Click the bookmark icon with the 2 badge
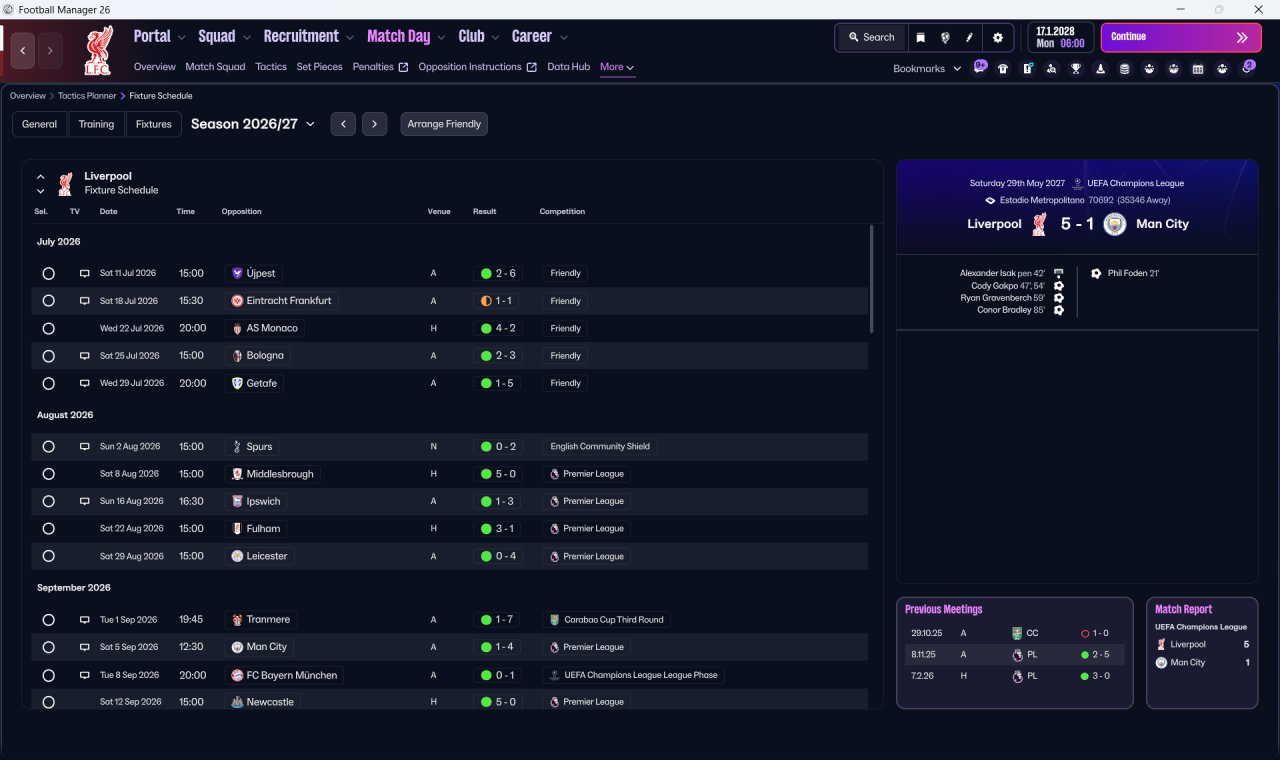Viewport: 1280px width, 760px height. [x=1247, y=68]
